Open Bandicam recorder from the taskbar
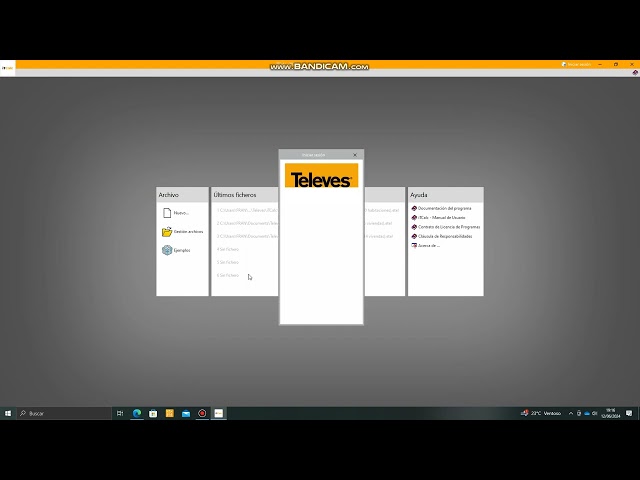Image resolution: width=640 pixels, height=480 pixels. tap(202, 413)
